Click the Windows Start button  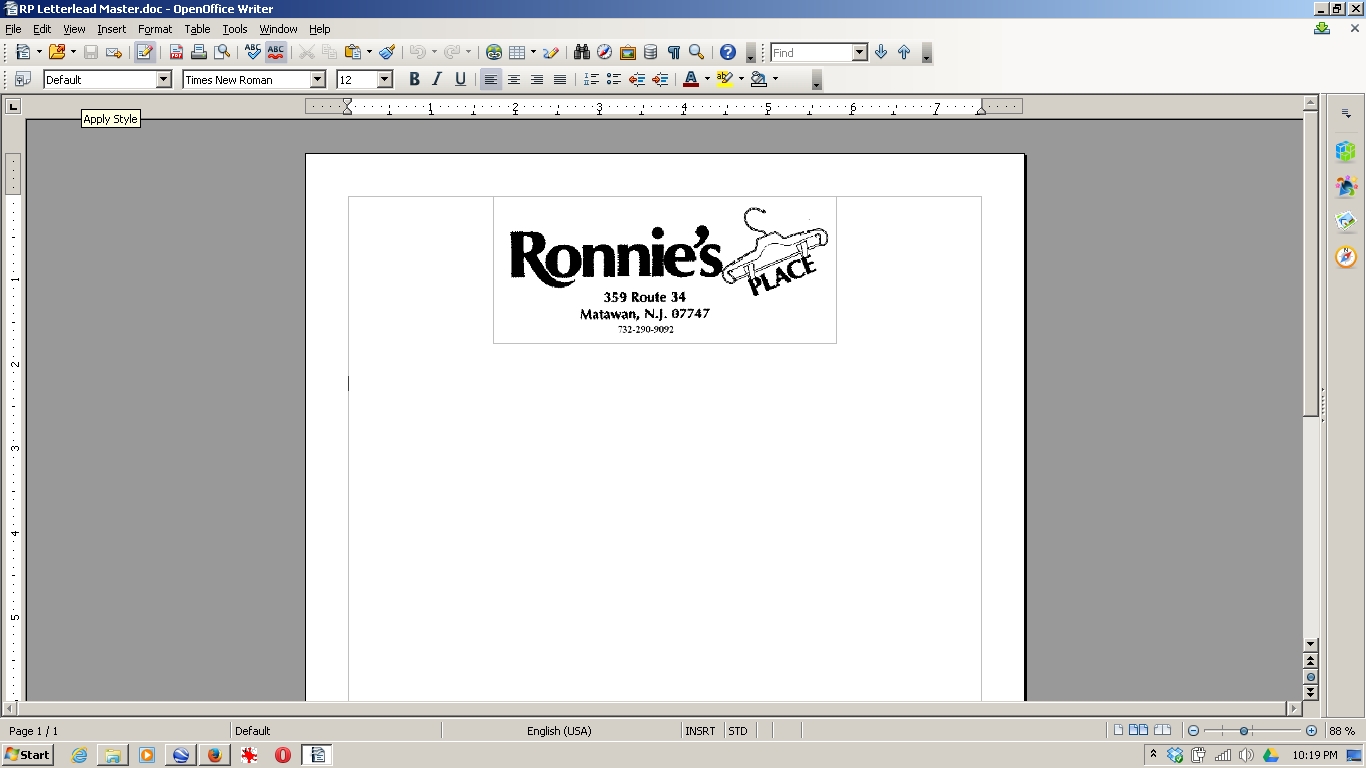click(28, 755)
